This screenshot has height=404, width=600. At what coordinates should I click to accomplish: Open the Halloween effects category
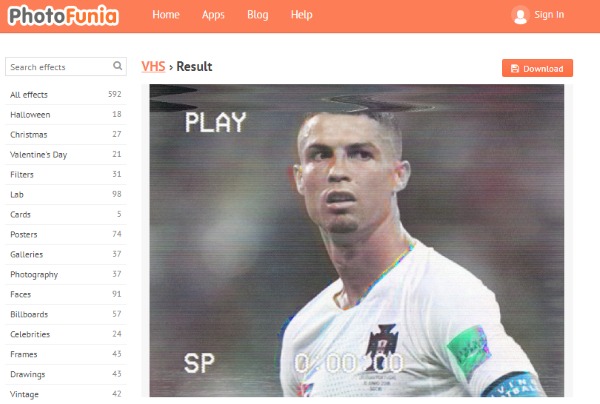click(66, 114)
